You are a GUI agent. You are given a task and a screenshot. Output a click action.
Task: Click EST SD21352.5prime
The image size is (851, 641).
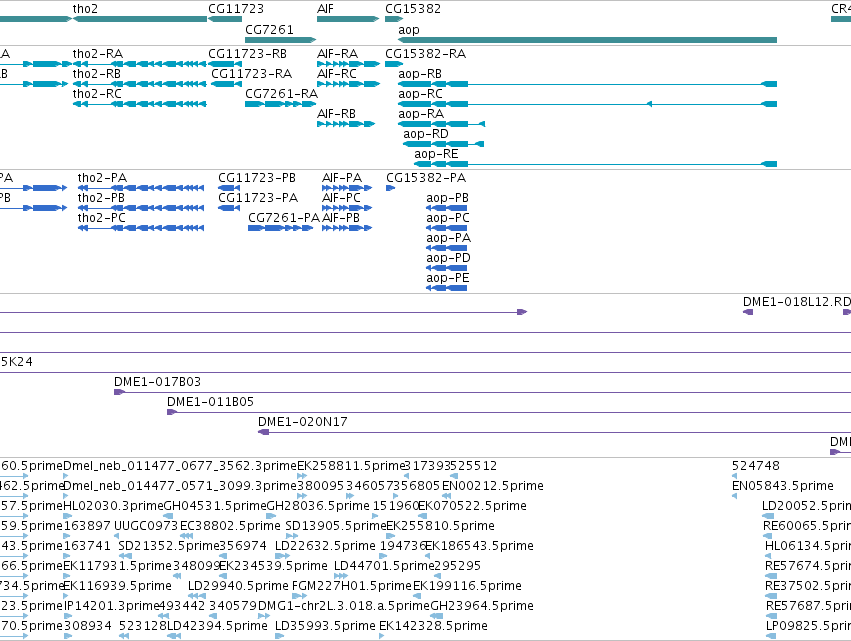[x=169, y=546]
